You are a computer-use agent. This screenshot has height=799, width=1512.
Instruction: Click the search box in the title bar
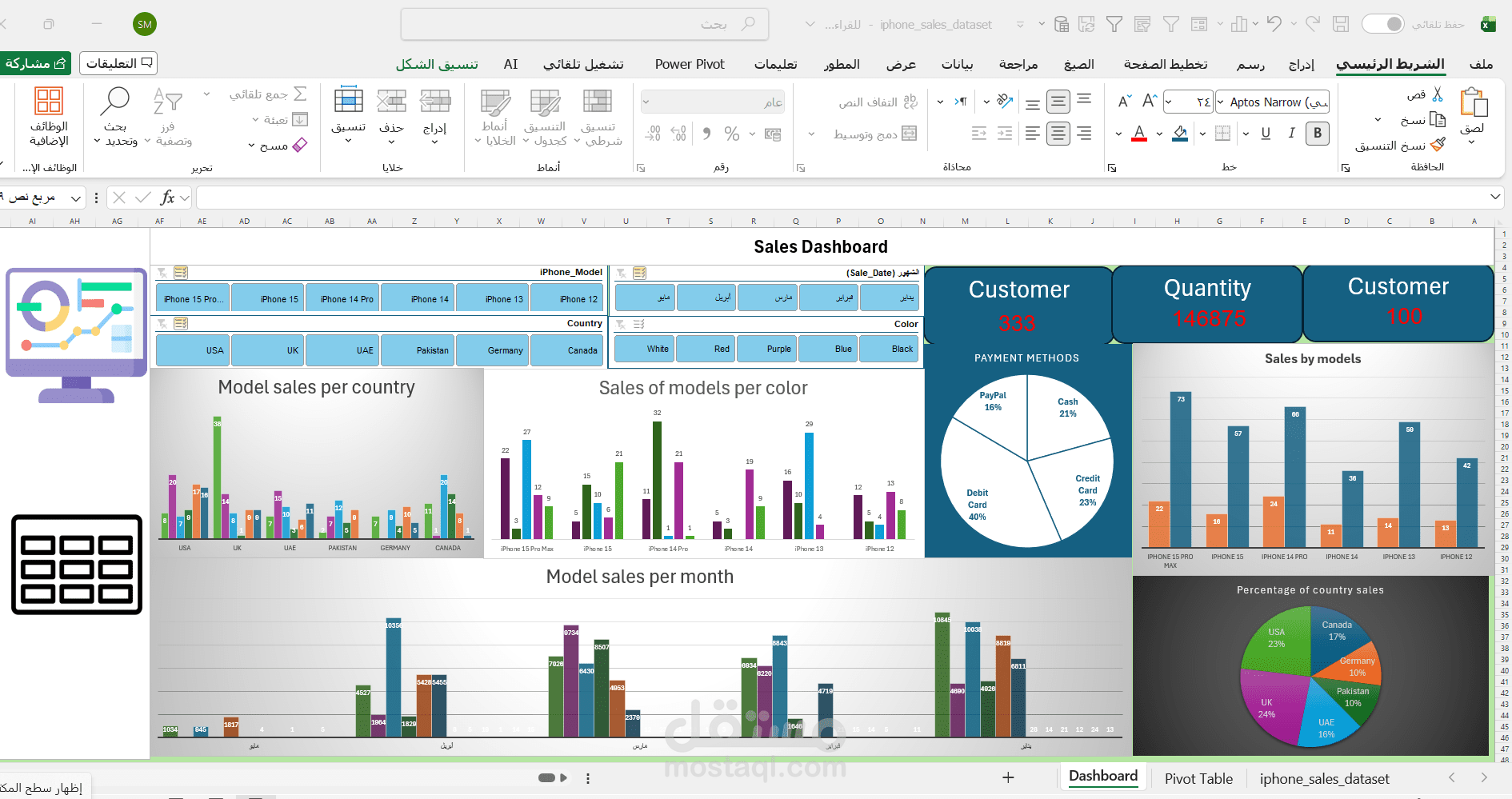tap(584, 24)
